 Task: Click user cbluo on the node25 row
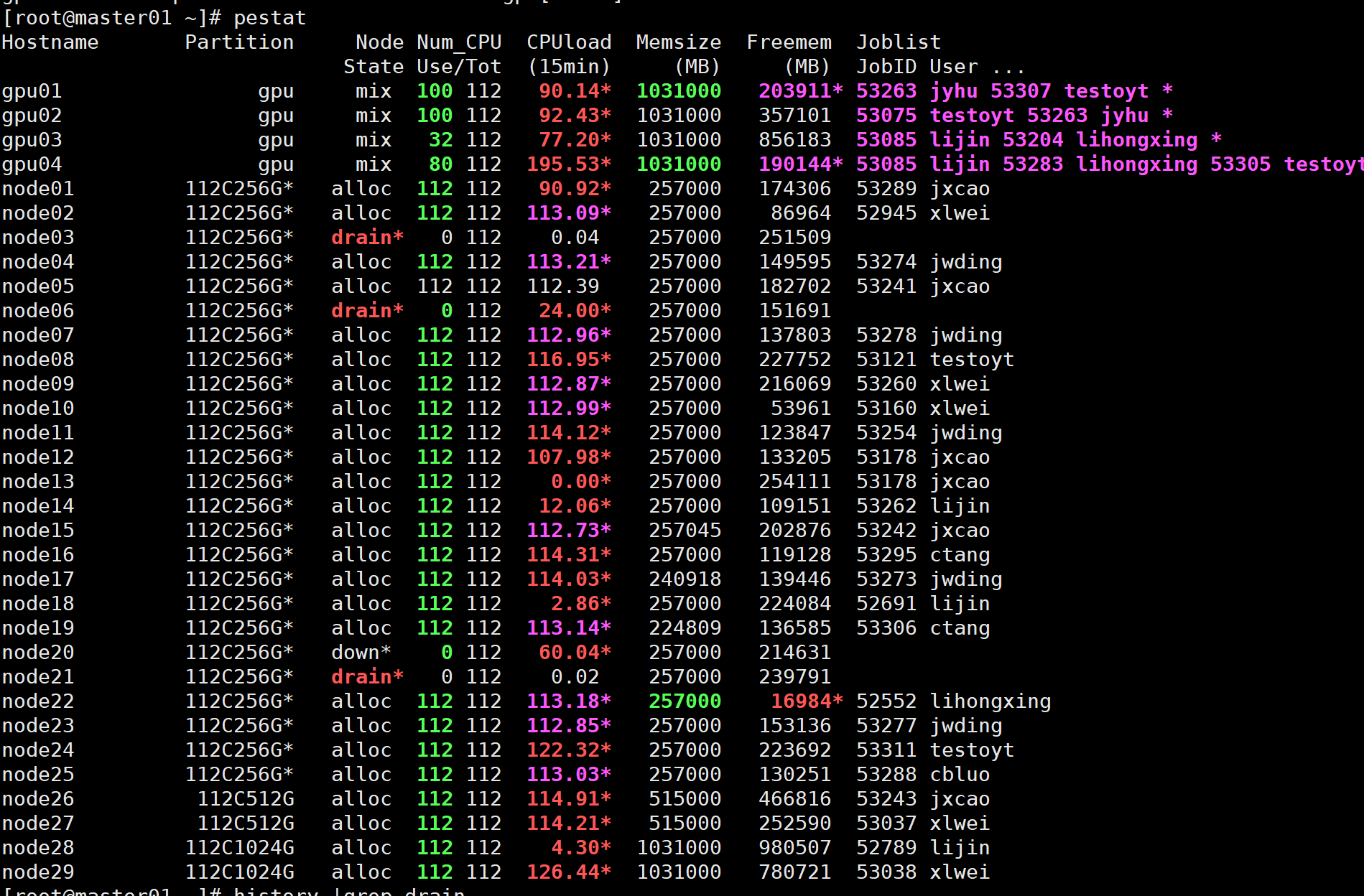coord(960,775)
